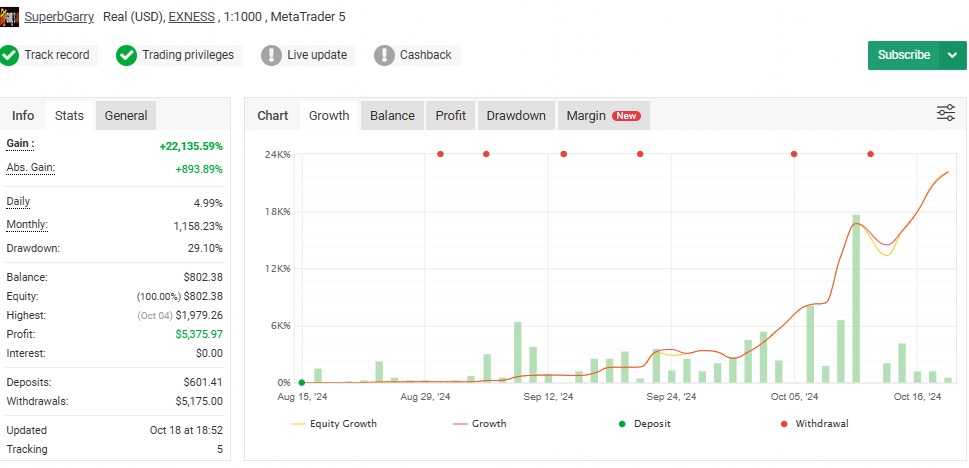This screenshot has width=969, height=468.
Task: Toggle the Withdrawal legend marker
Action: [x=815, y=423]
